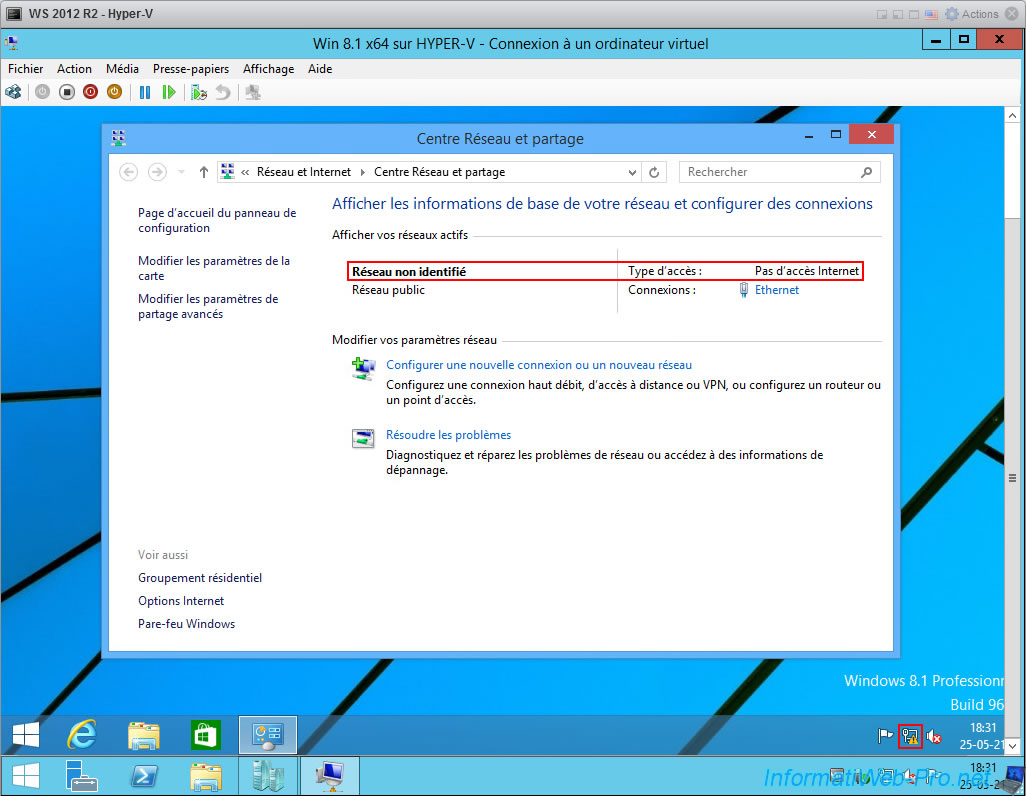Click the grayed Start VM power icon
Image resolution: width=1026 pixels, height=796 pixels.
[x=43, y=92]
